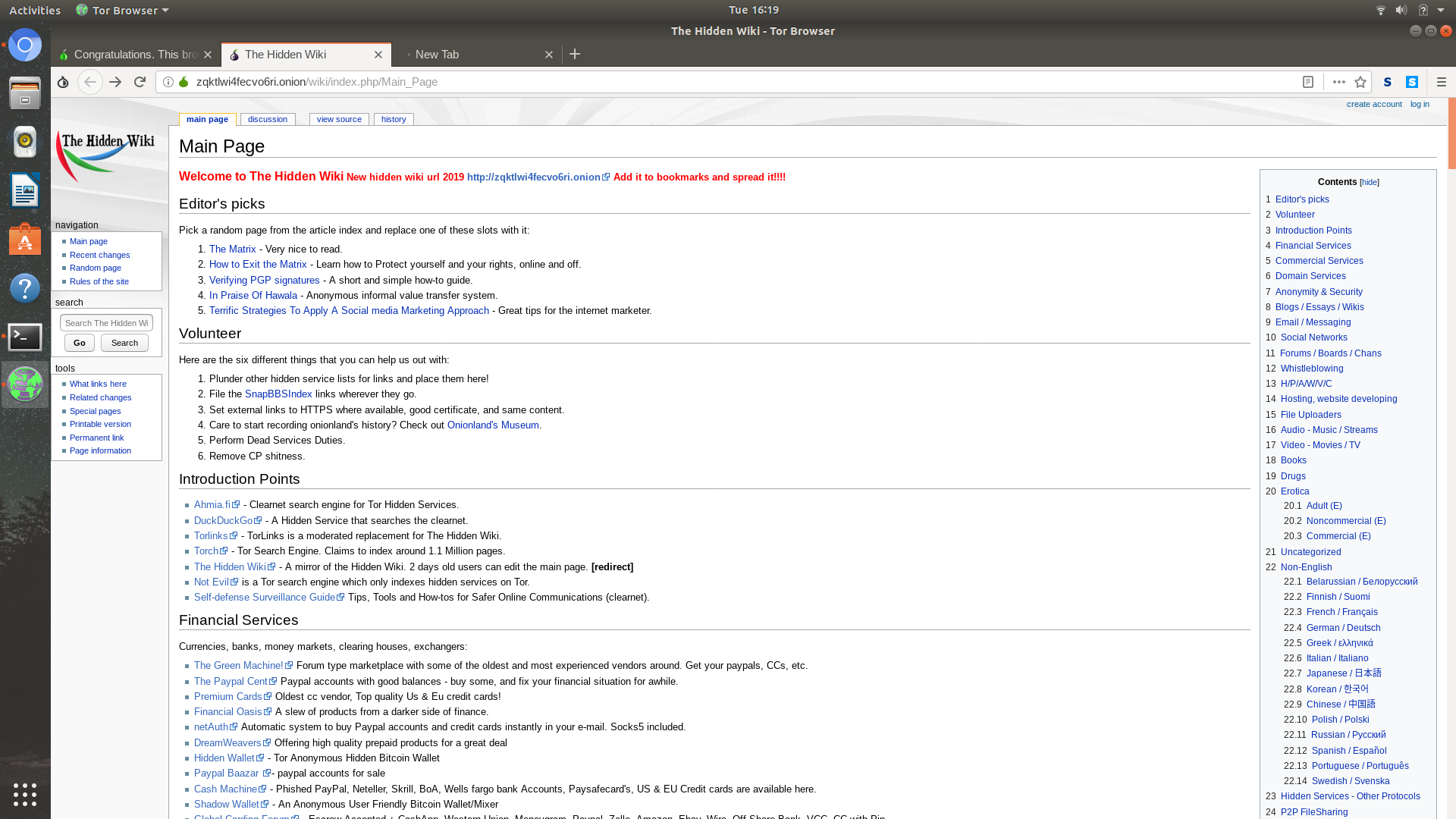
Task: Open the view source tab
Action: [339, 119]
